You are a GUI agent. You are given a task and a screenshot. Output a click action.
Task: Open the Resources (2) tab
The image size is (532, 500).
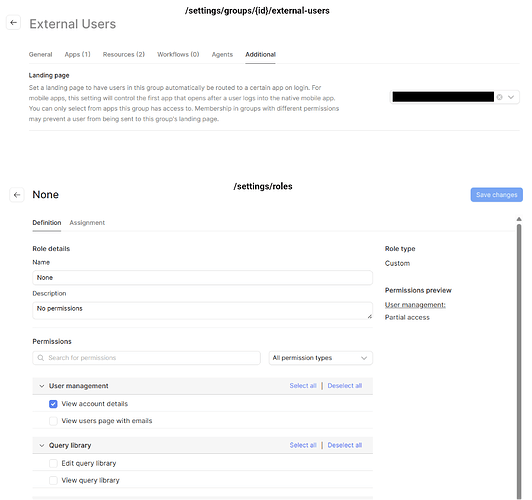pos(124,54)
